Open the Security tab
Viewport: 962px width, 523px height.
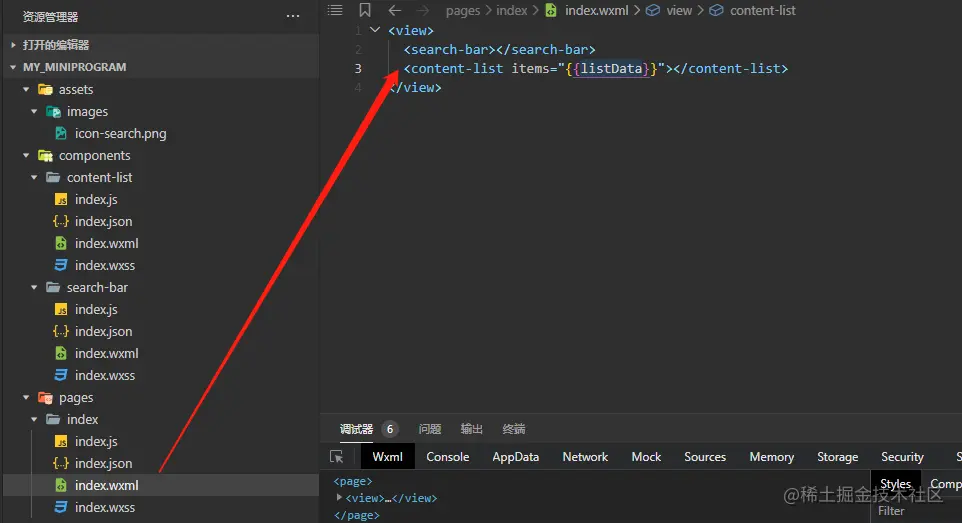[902, 457]
